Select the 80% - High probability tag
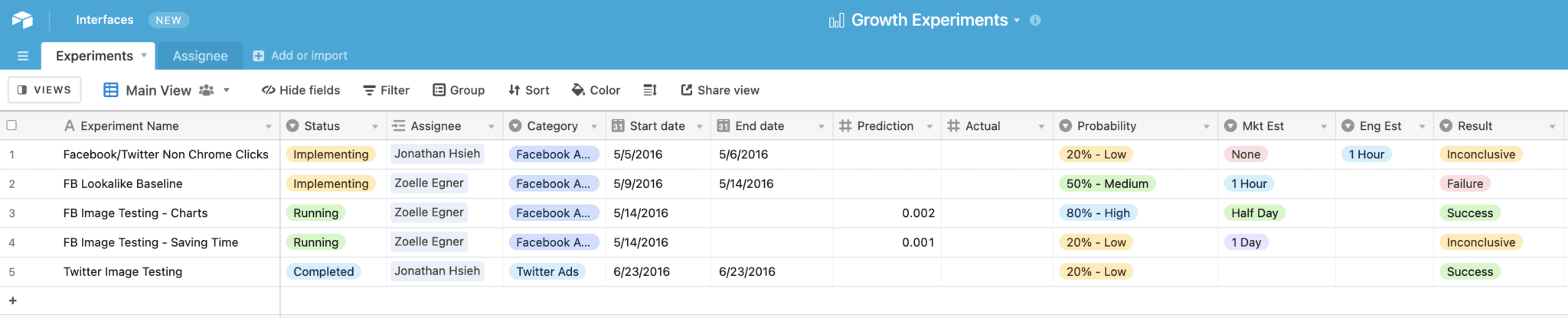Image resolution: width=1568 pixels, height=318 pixels. 1098,213
